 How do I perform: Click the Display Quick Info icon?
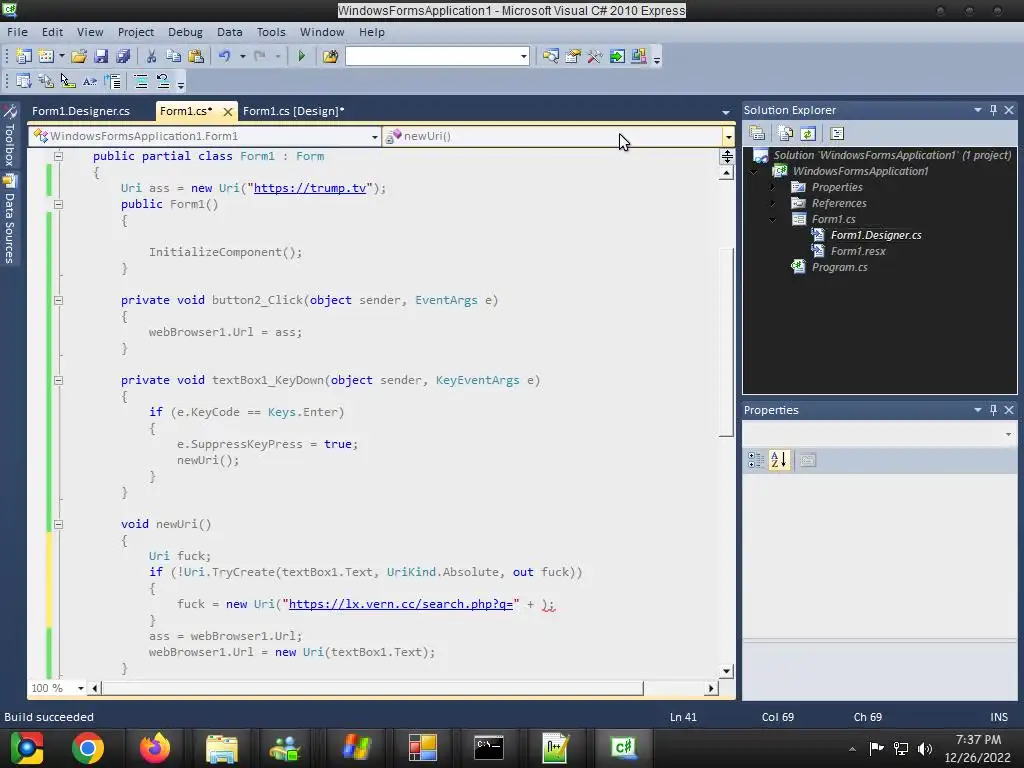pyautogui.click(x=67, y=81)
